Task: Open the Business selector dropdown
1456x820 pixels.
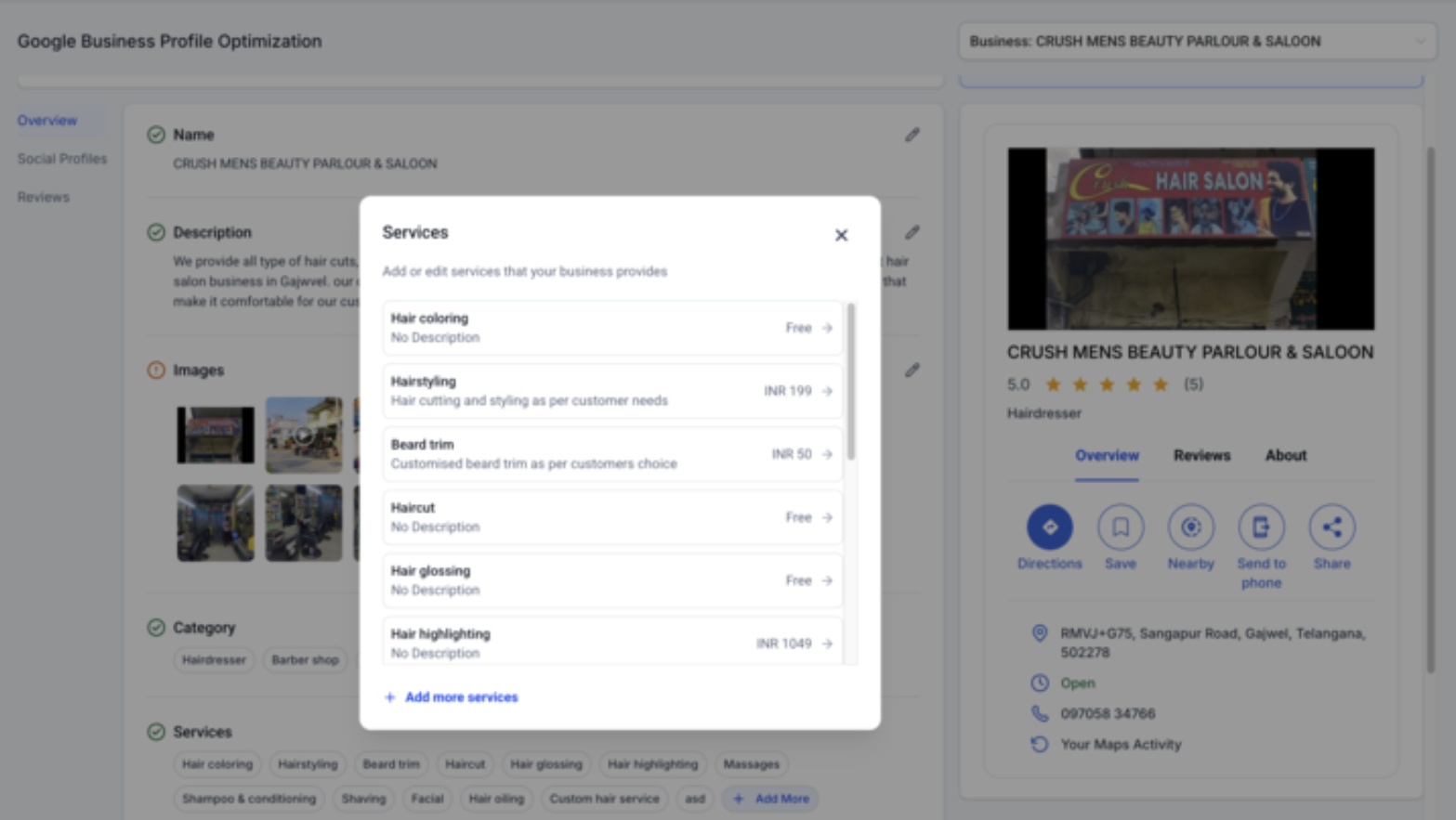Action: [1198, 41]
